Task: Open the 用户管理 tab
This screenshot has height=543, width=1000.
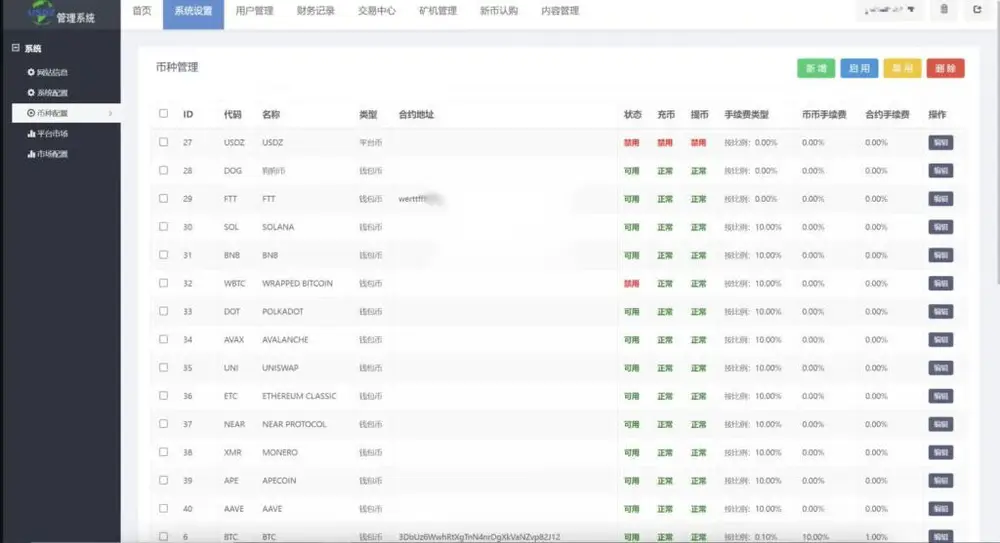Action: [254, 11]
